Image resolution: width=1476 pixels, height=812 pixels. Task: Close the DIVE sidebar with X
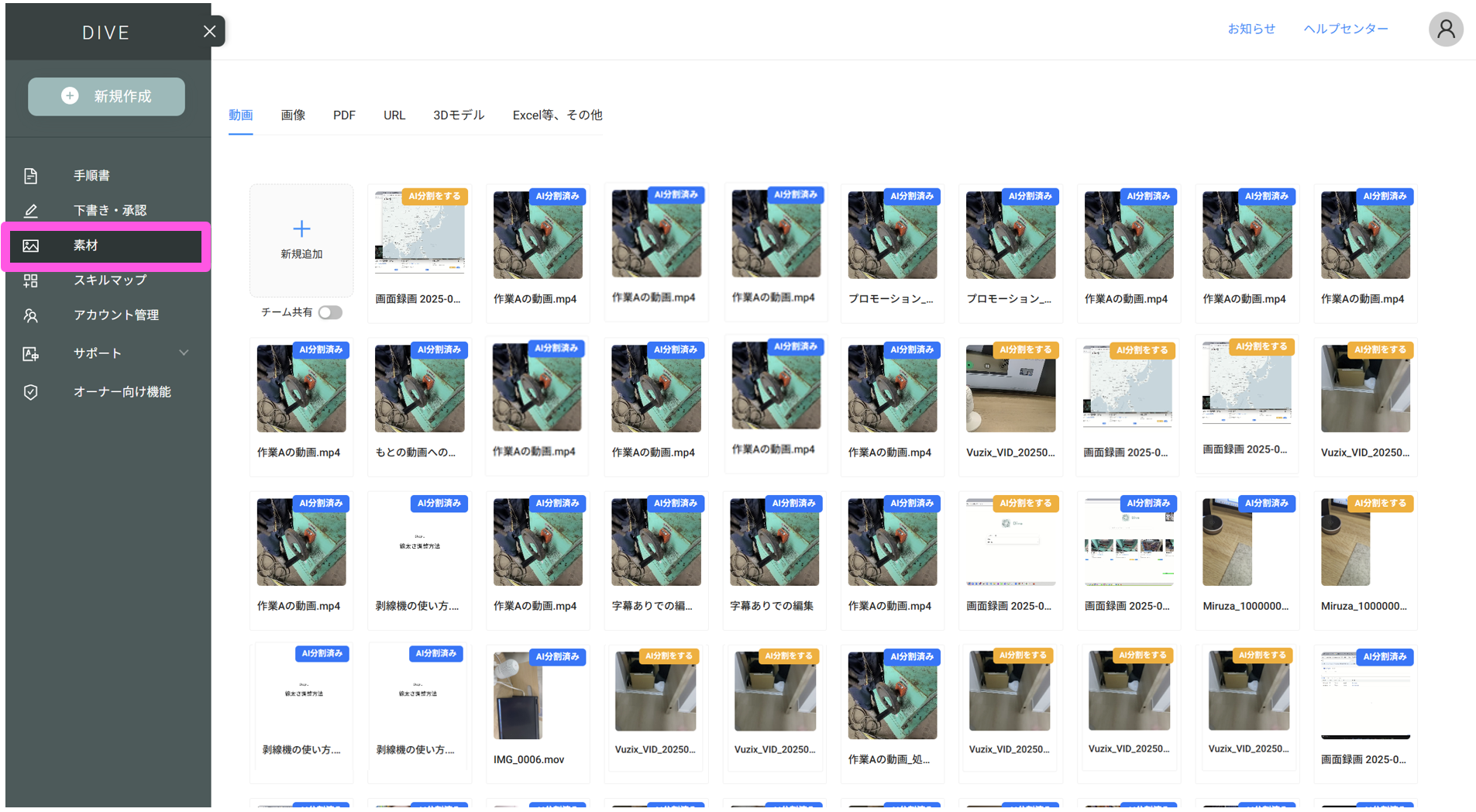pyautogui.click(x=209, y=32)
